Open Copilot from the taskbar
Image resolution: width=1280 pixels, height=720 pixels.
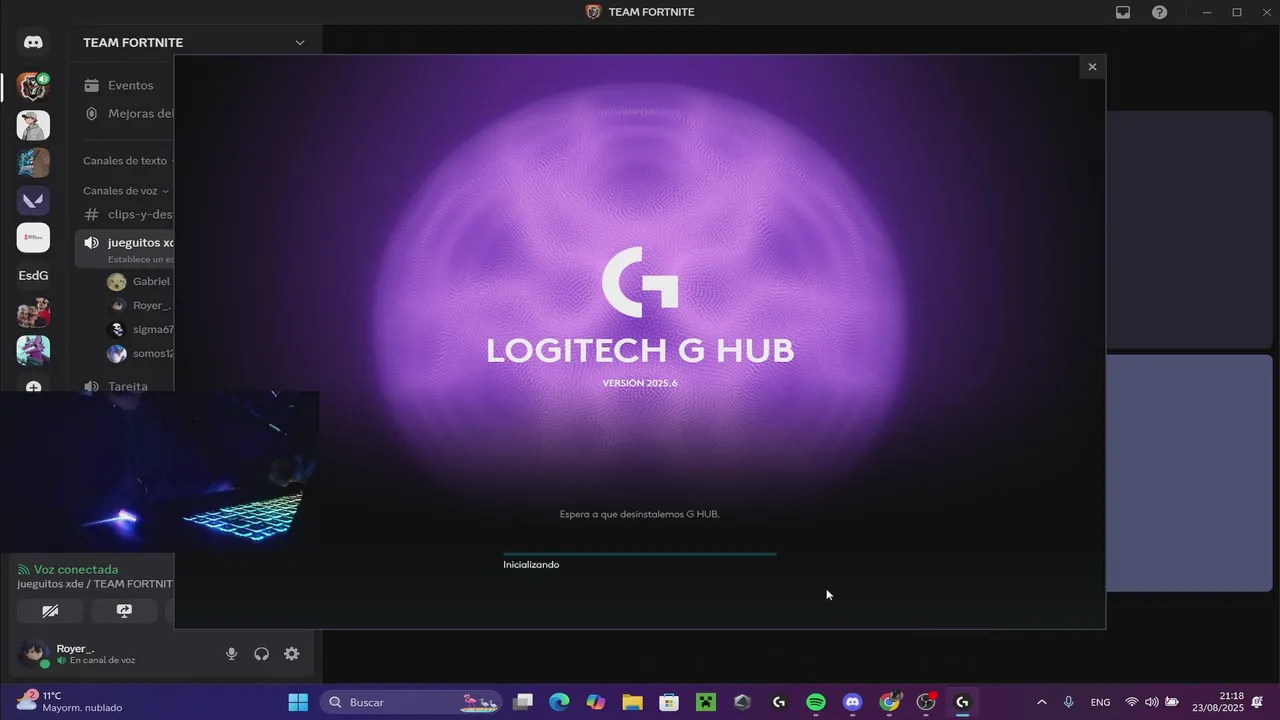(596, 702)
